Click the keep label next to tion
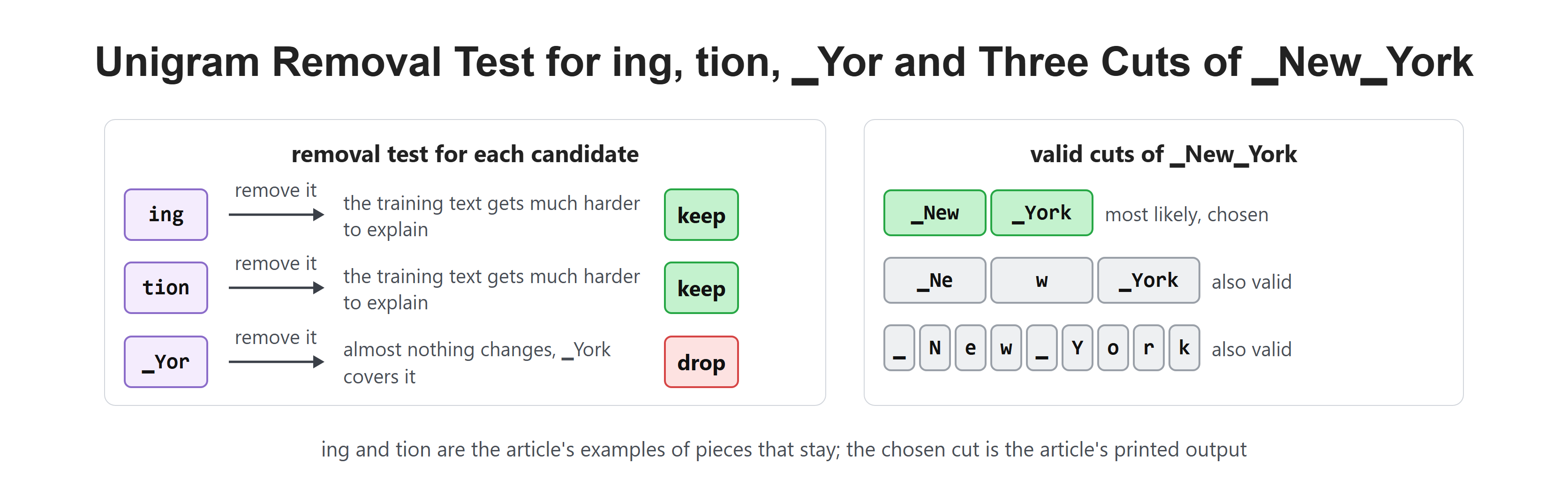The height and width of the screenshot is (494, 1568). point(701,288)
